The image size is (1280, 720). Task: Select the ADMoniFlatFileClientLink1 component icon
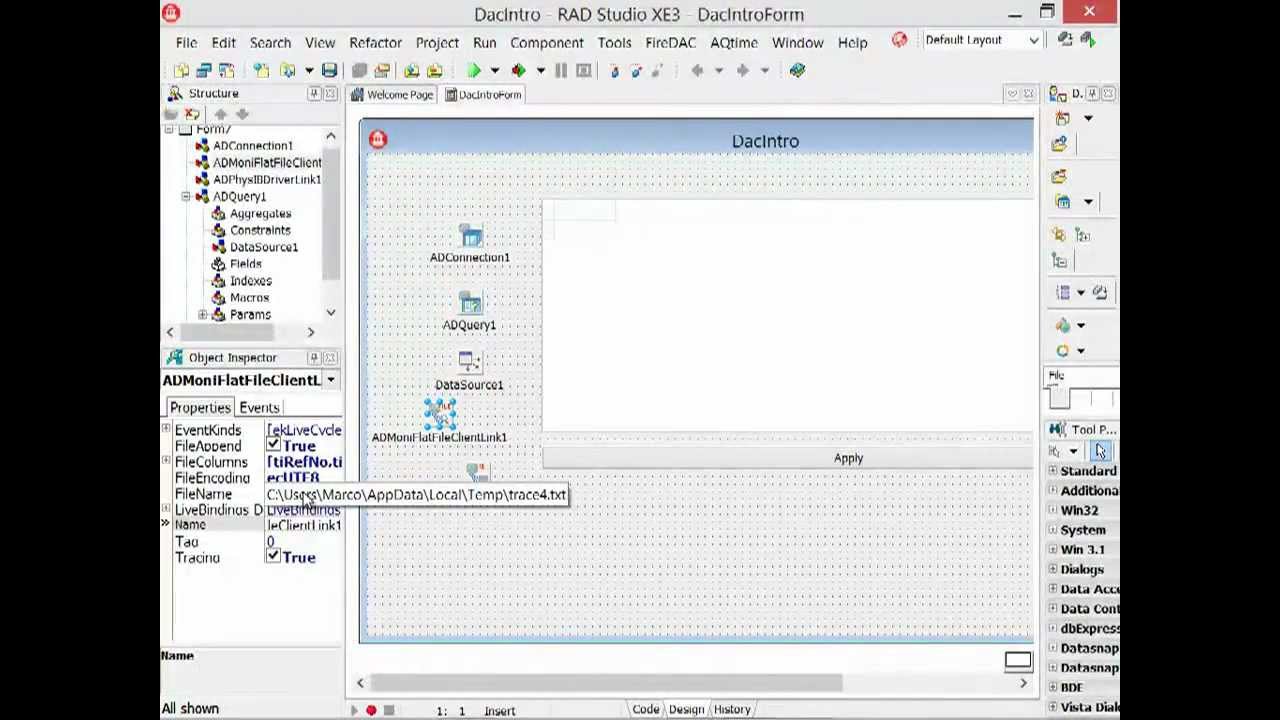pyautogui.click(x=440, y=414)
